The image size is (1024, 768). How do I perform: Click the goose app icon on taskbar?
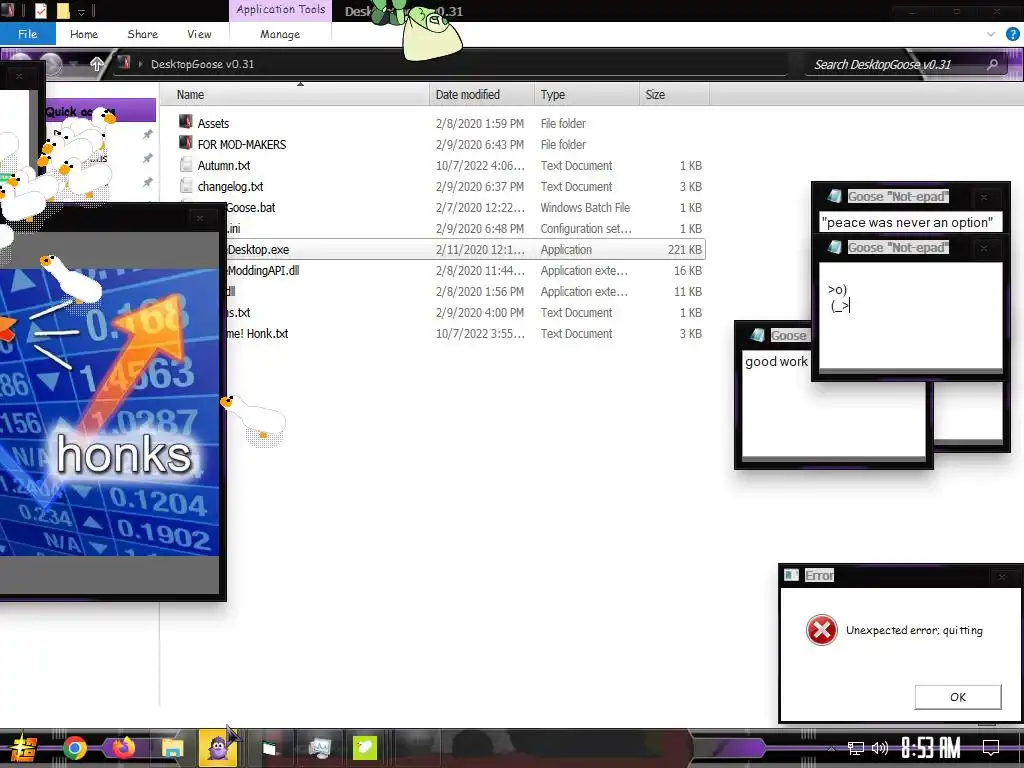(x=364, y=748)
